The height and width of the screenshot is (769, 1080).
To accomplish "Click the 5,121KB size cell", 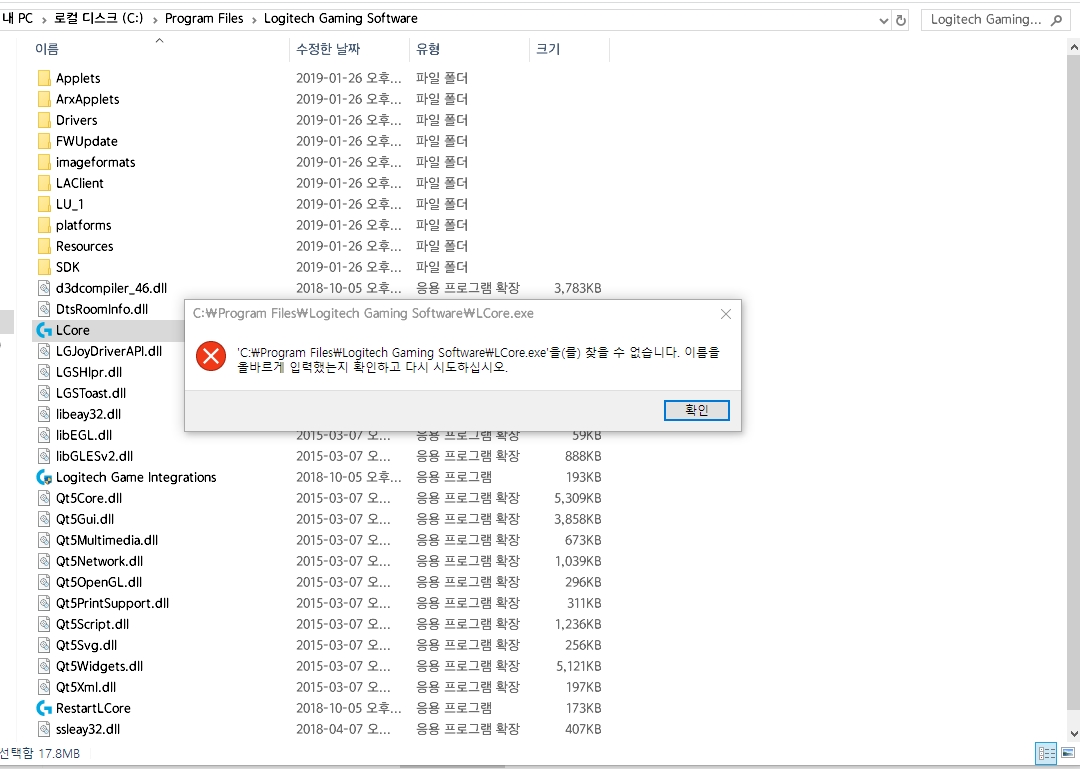I will coord(579,666).
